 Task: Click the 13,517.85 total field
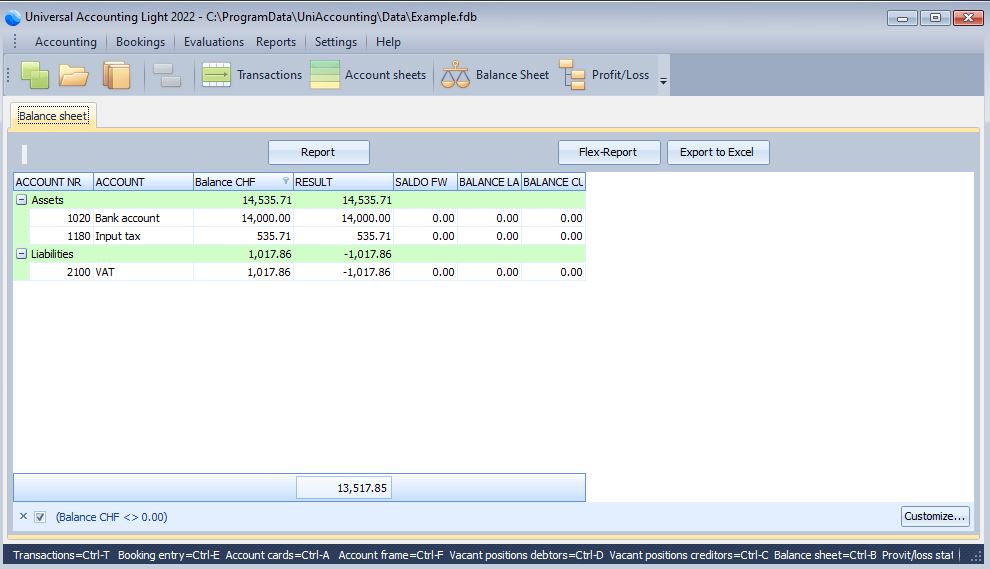(x=344, y=488)
